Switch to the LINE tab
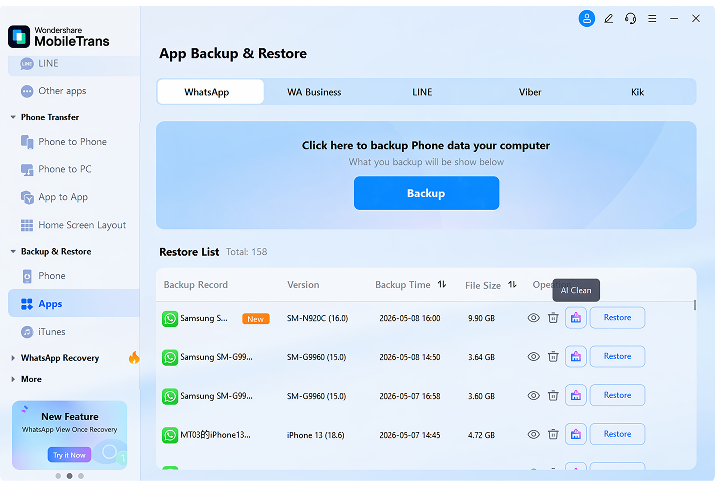Viewport: 715px width, 486px height. coord(422,92)
